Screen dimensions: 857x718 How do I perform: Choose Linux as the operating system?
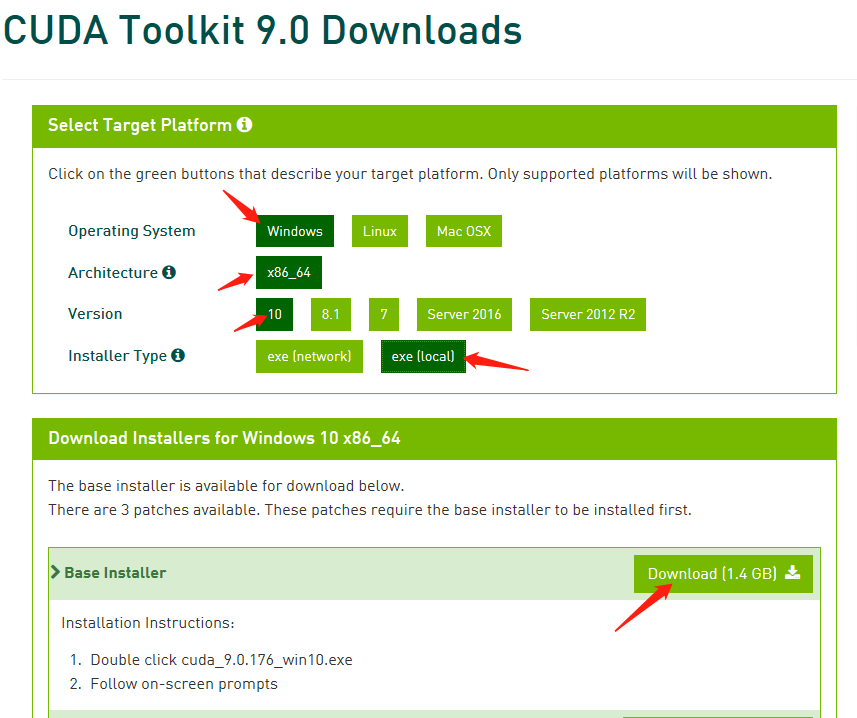380,231
